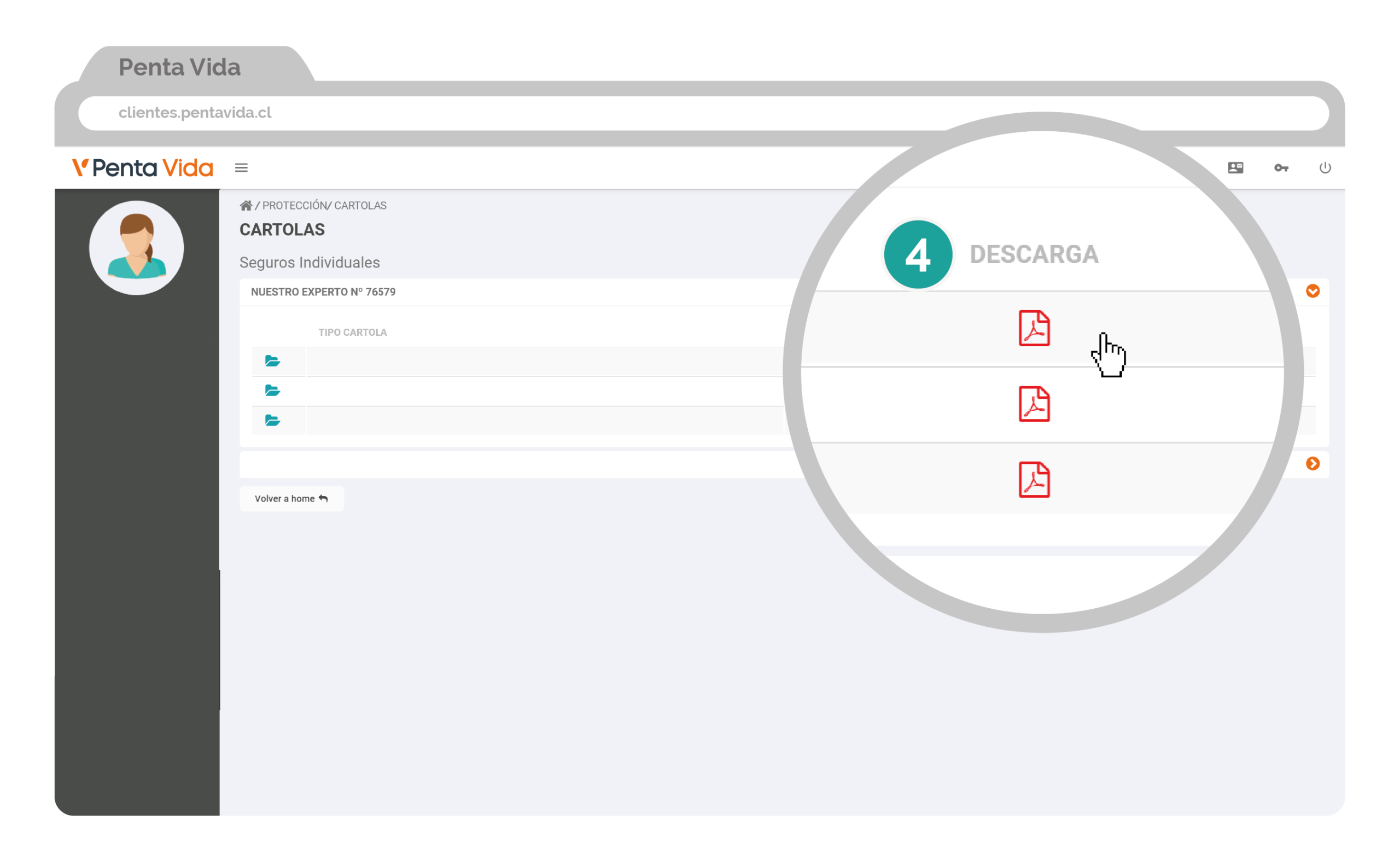The image size is (1400, 862).
Task: Collapse the NUESTRO EXPERTO Nº 76579 panel
Action: (1313, 292)
